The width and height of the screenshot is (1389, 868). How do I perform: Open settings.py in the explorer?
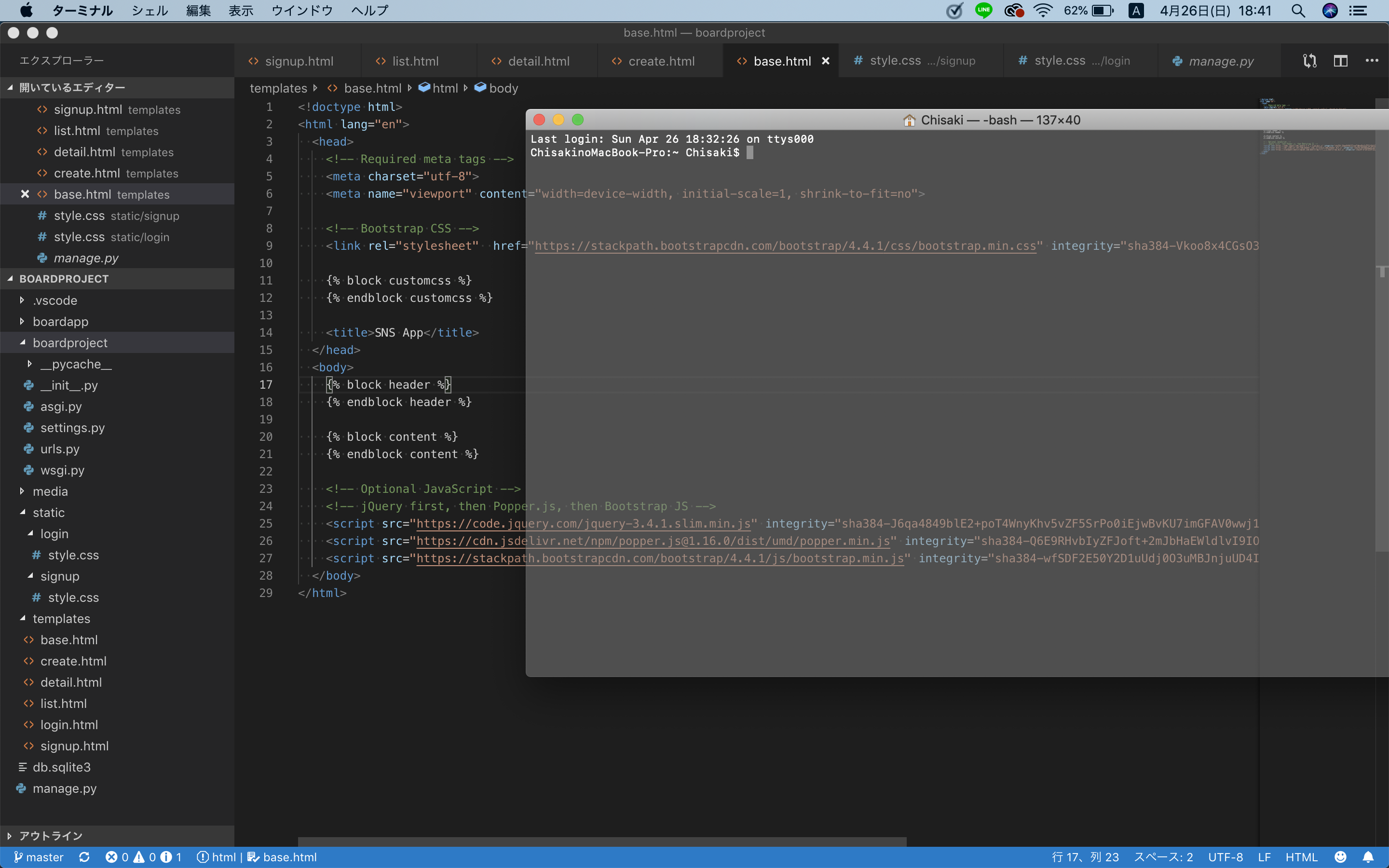(72, 428)
